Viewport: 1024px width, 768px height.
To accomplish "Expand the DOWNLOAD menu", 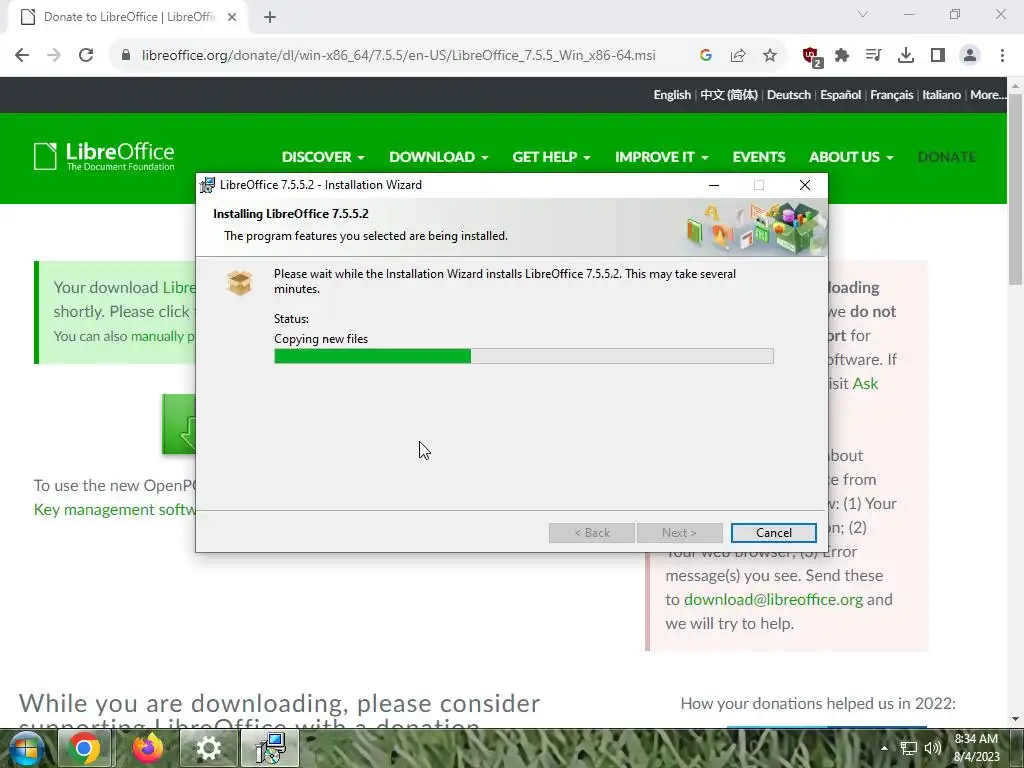I will click(x=439, y=157).
